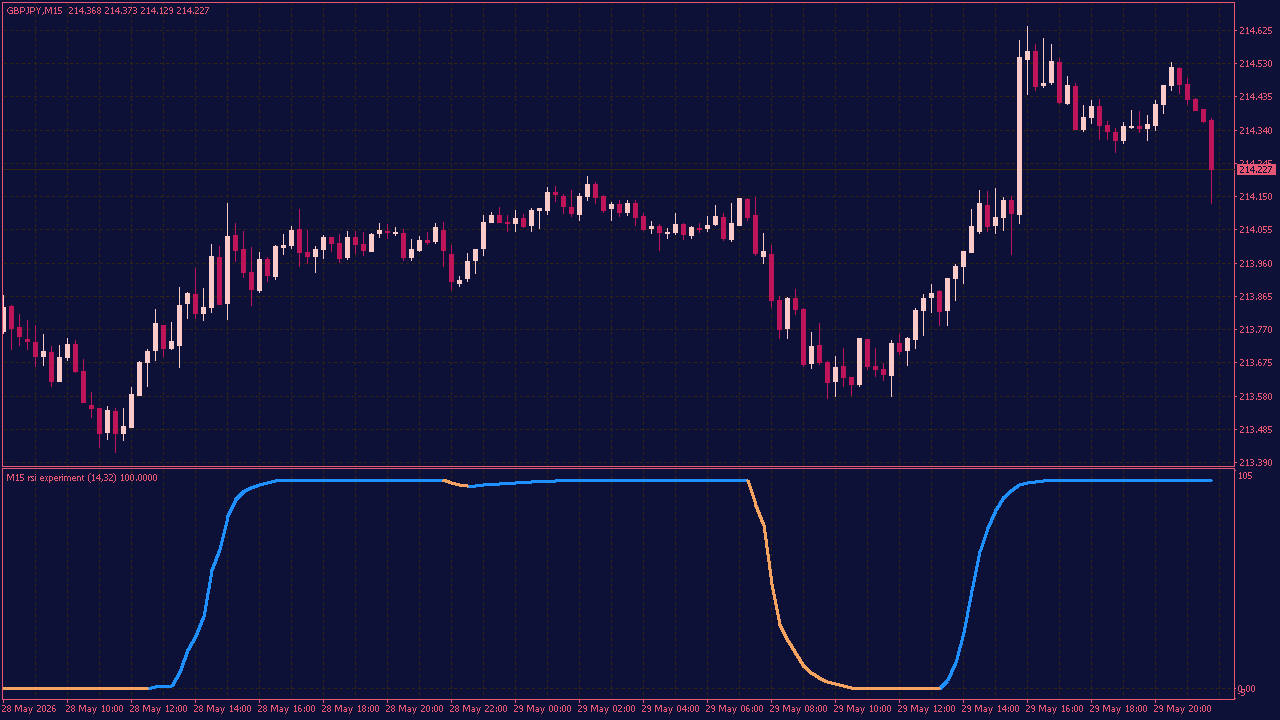Click time axis label '29 May 18:00'

[1119, 709]
